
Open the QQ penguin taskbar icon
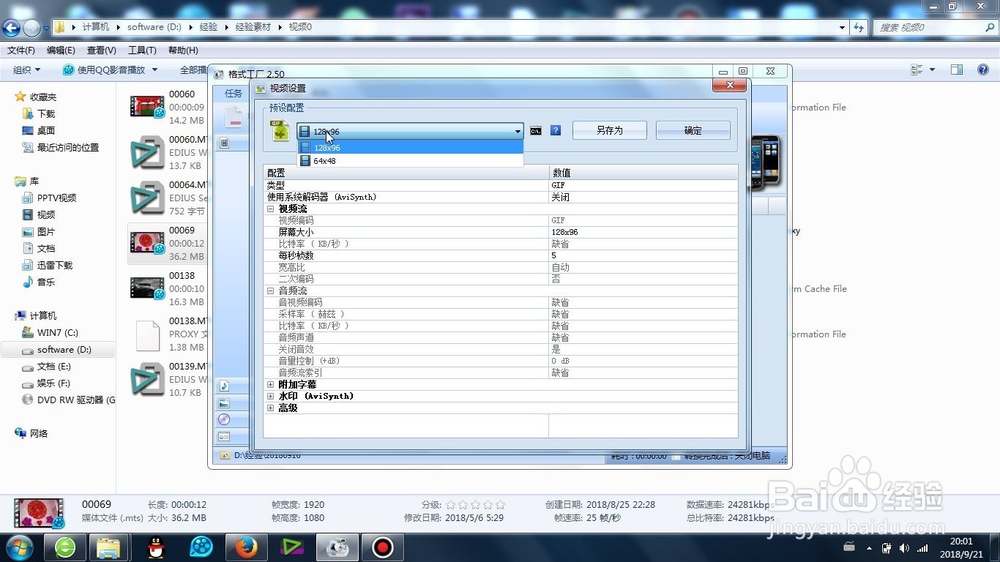[156, 548]
